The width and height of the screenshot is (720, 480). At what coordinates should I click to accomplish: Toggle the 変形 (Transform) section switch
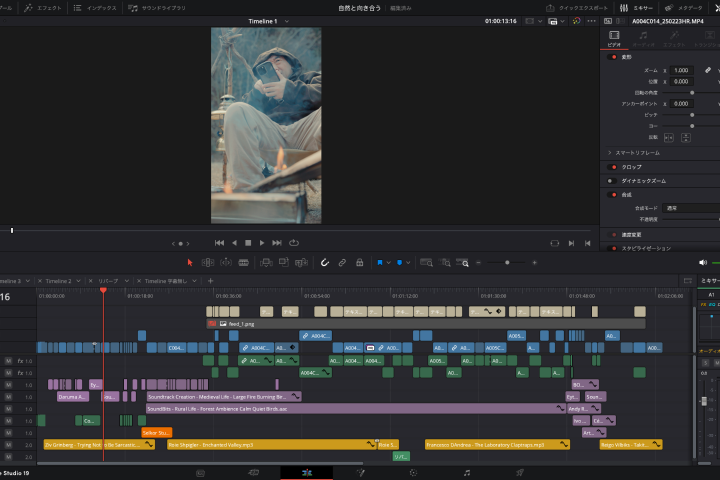[x=612, y=57]
